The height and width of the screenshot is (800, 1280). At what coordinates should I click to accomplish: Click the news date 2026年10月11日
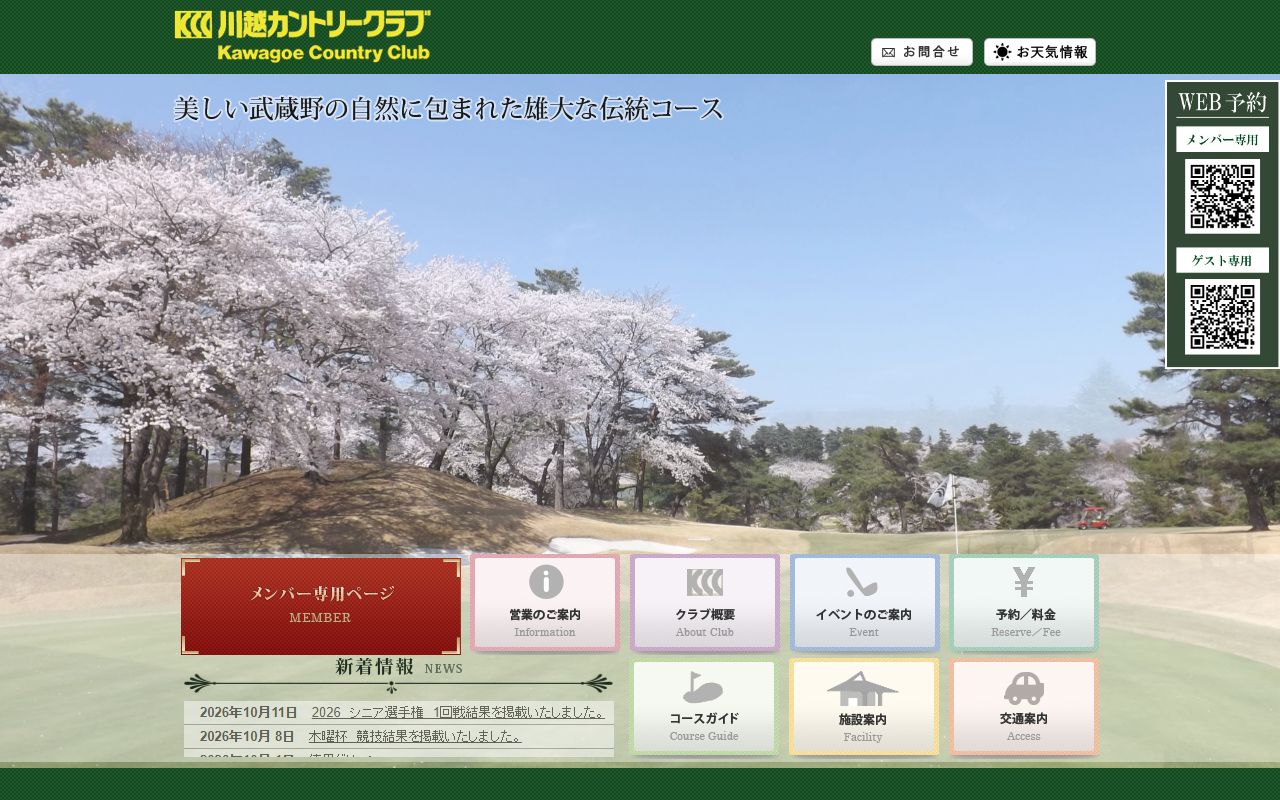249,713
